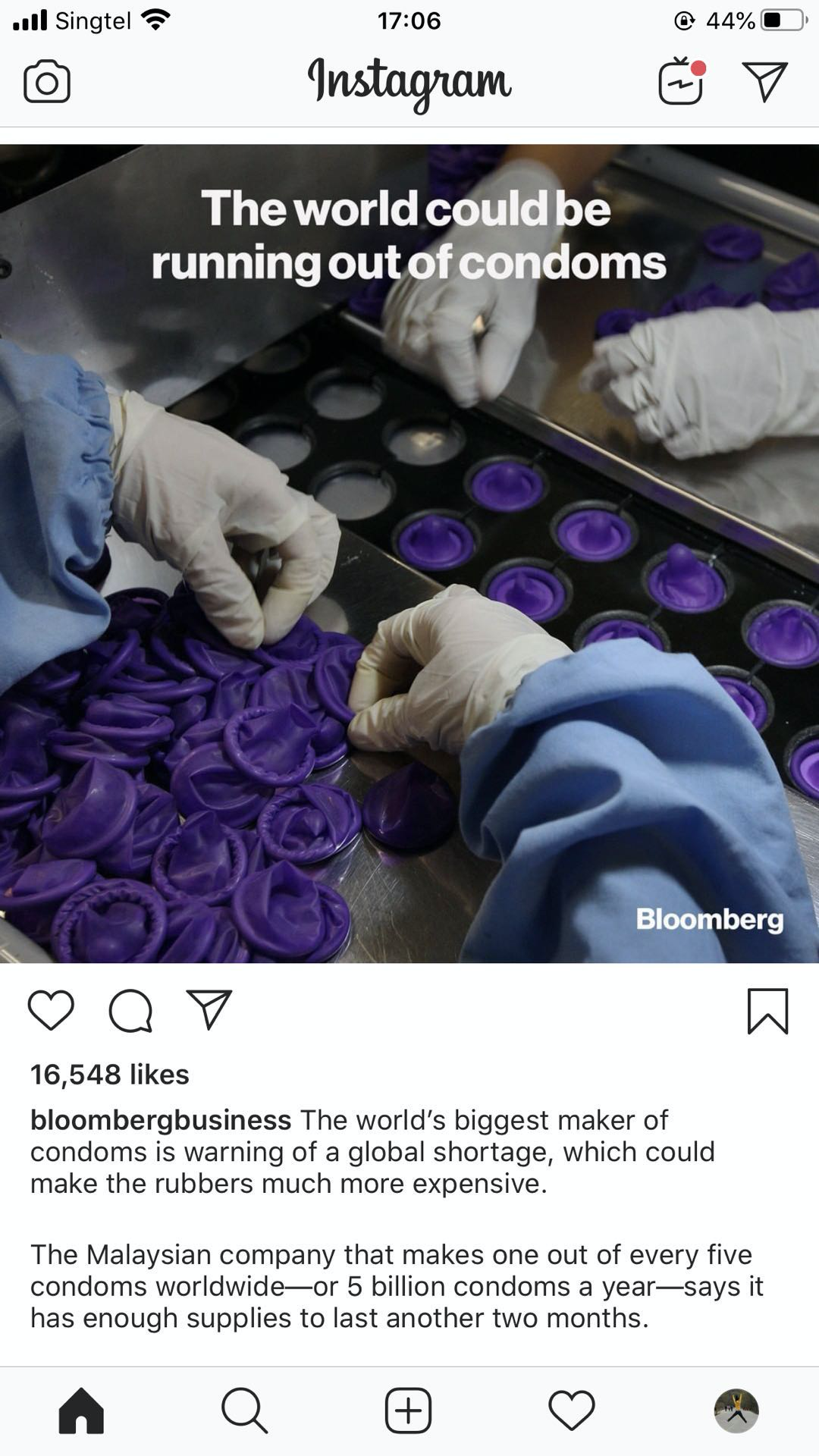Open the Search tab magnifier
Image resolution: width=819 pixels, height=1456 pixels.
(x=244, y=1410)
